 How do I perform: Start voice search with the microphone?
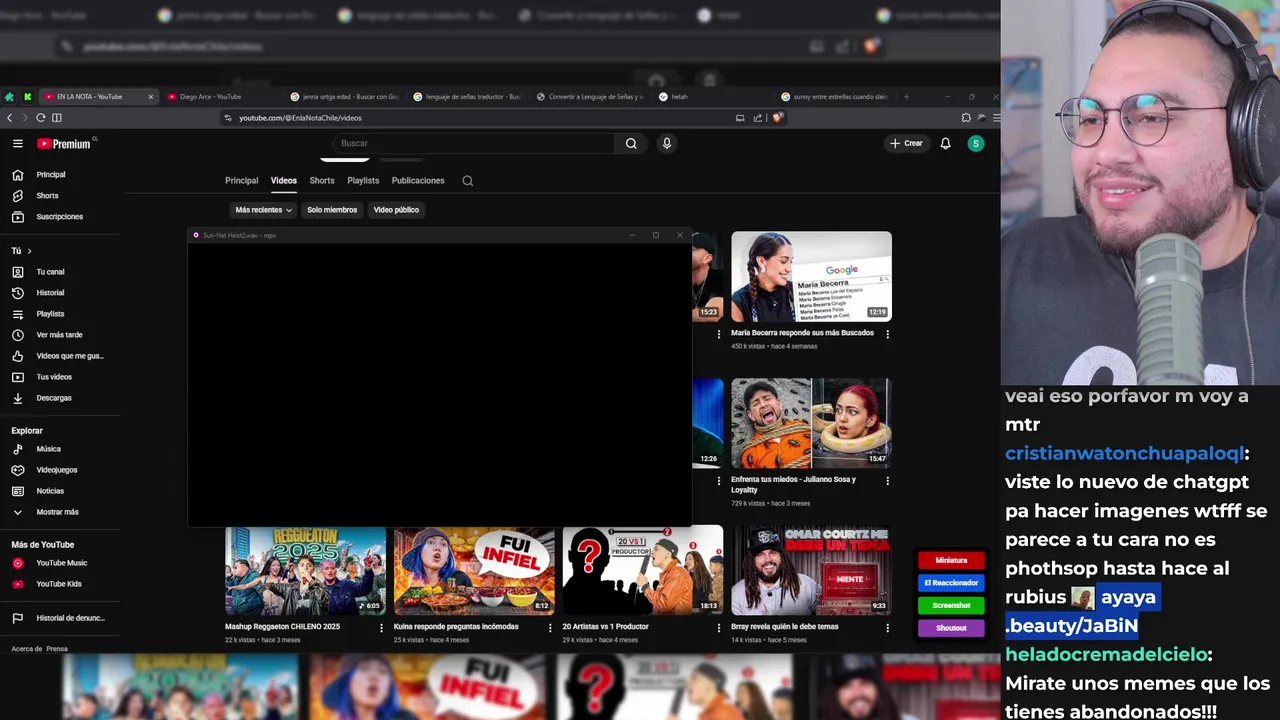[x=667, y=143]
